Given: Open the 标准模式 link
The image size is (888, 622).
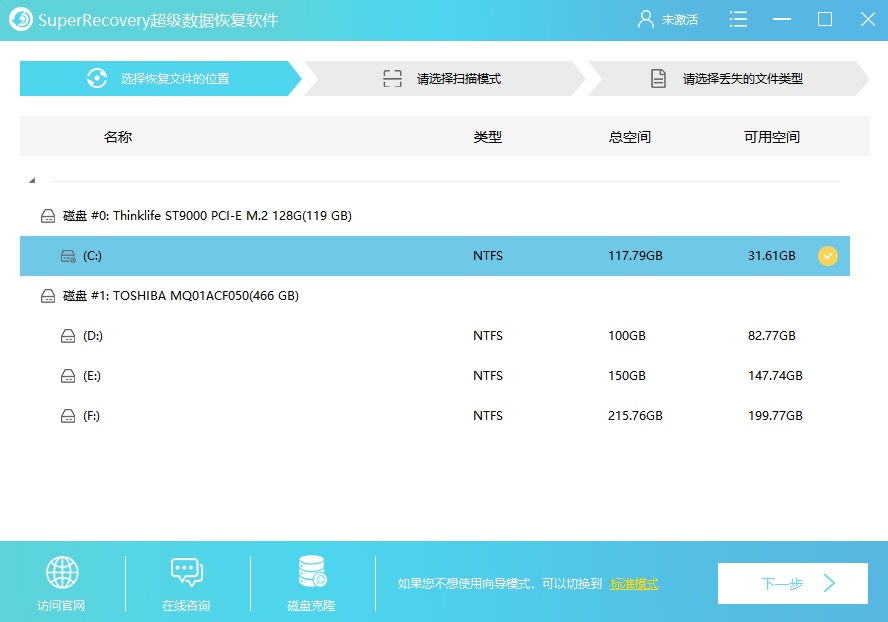Looking at the screenshot, I should (x=634, y=583).
